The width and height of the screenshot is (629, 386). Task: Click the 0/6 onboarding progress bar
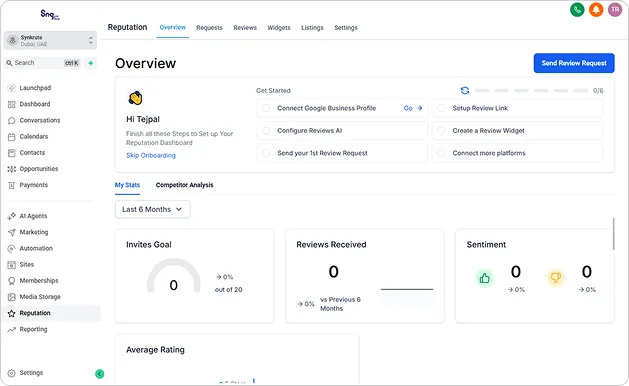532,91
